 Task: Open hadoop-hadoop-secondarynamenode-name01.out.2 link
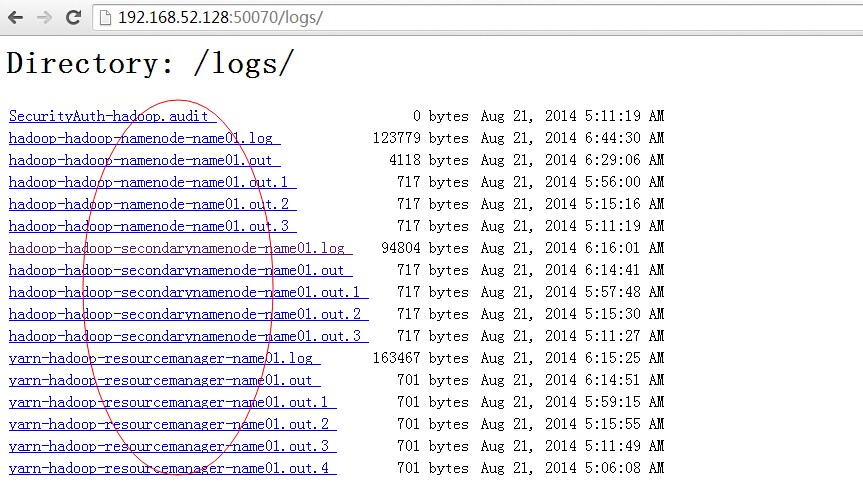[x=186, y=314]
